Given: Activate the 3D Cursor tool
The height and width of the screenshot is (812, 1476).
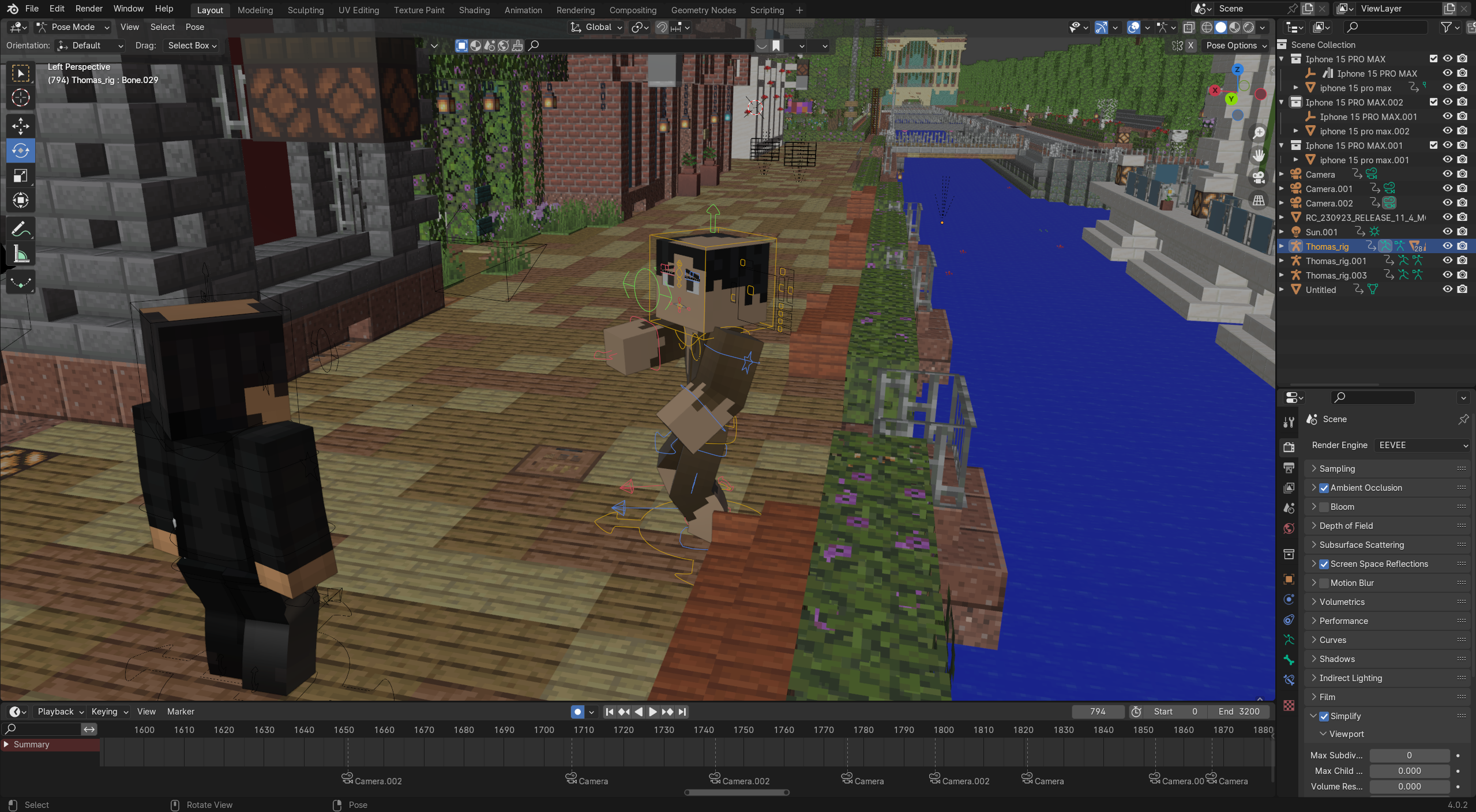Looking at the screenshot, I should tap(21, 98).
